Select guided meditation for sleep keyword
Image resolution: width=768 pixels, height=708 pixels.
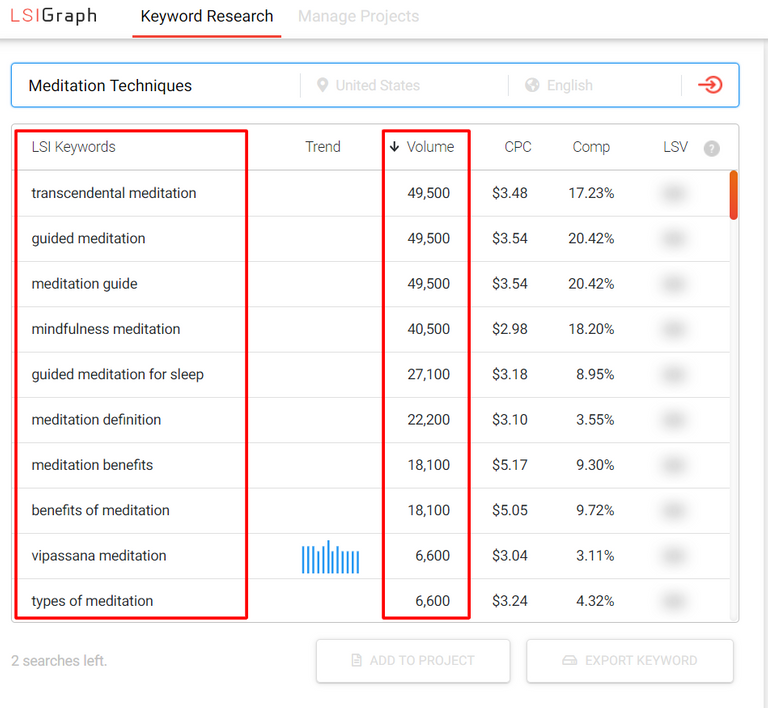coord(118,375)
